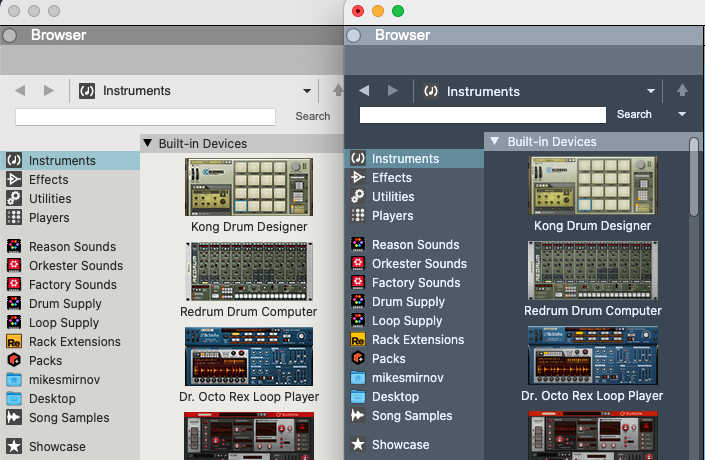The height and width of the screenshot is (460, 705).
Task: Click Drum Supply label in right dark window
Action: click(x=408, y=302)
